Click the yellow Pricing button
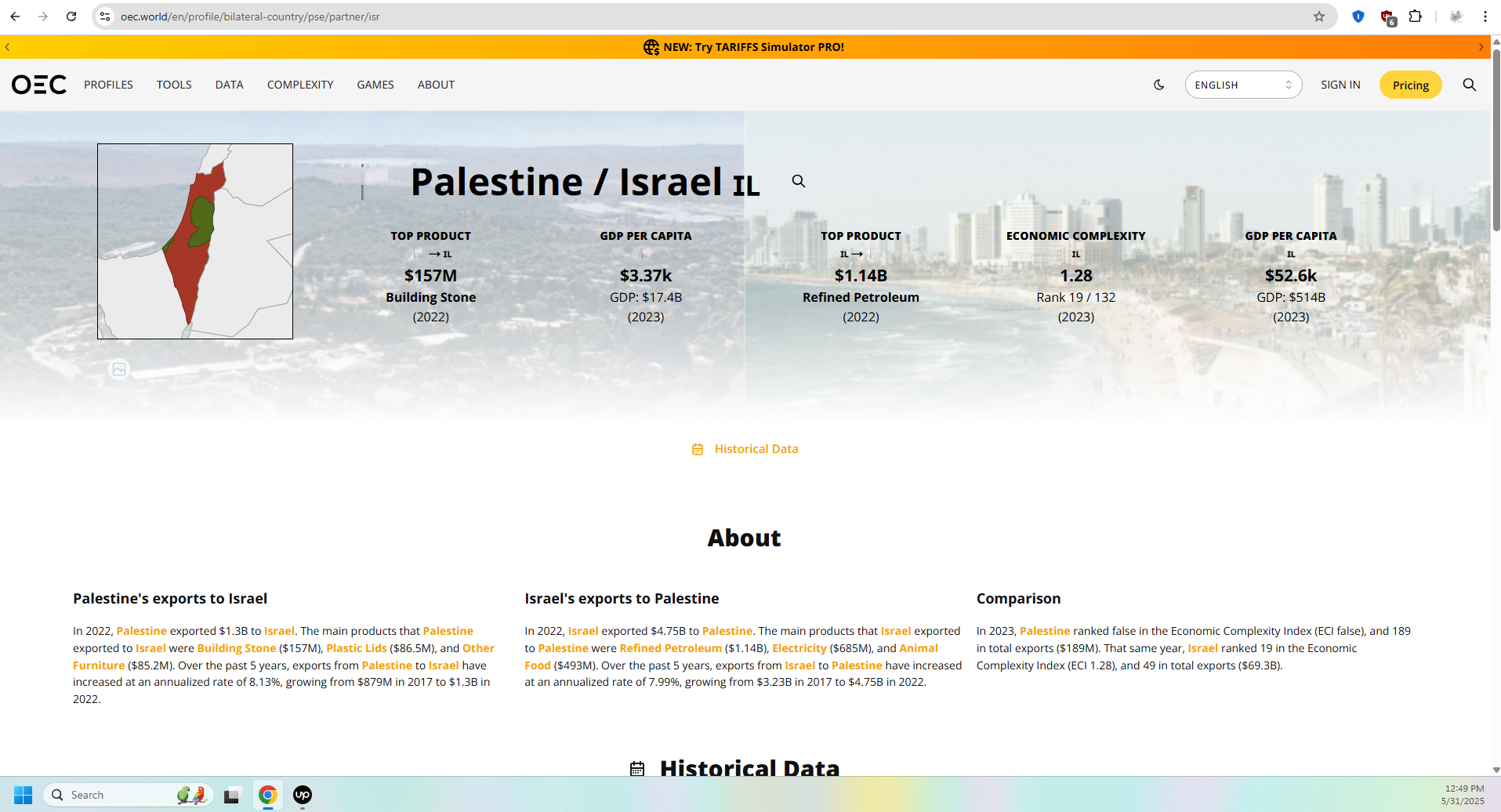 (1411, 85)
